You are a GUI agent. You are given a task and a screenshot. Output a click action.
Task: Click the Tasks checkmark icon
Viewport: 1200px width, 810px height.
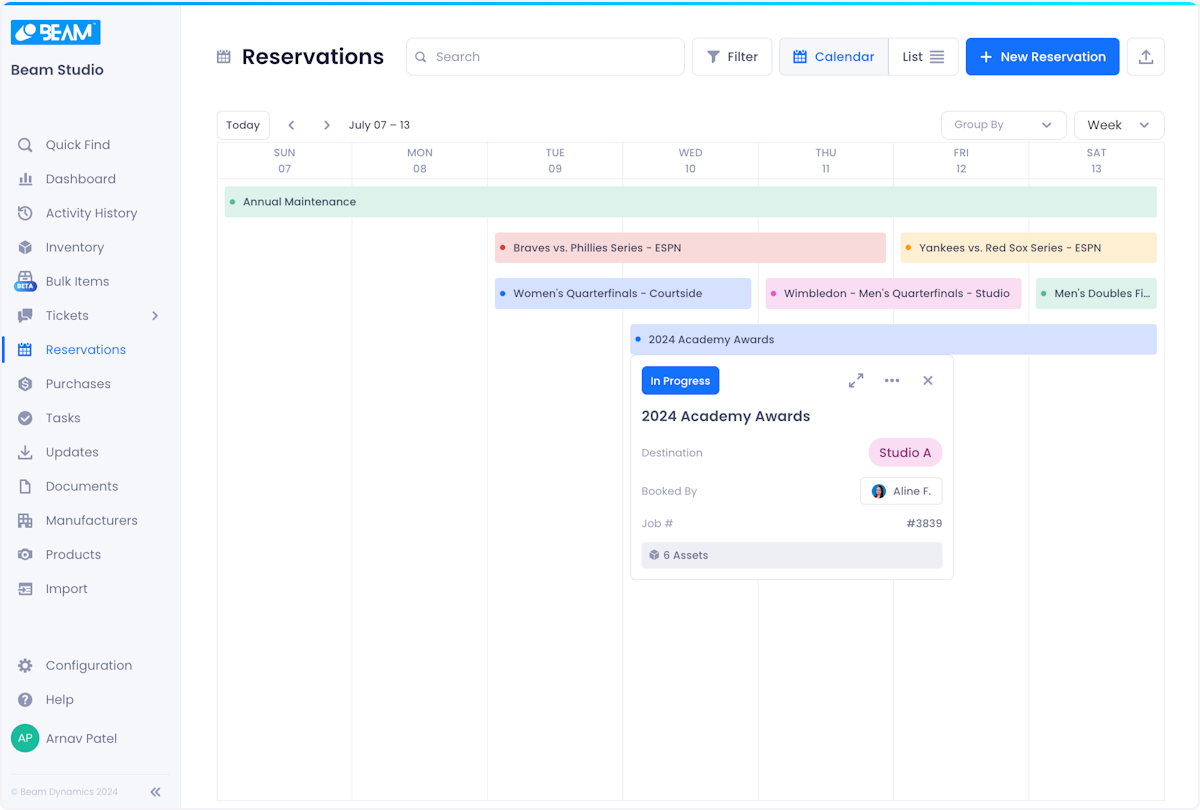[x=25, y=418]
